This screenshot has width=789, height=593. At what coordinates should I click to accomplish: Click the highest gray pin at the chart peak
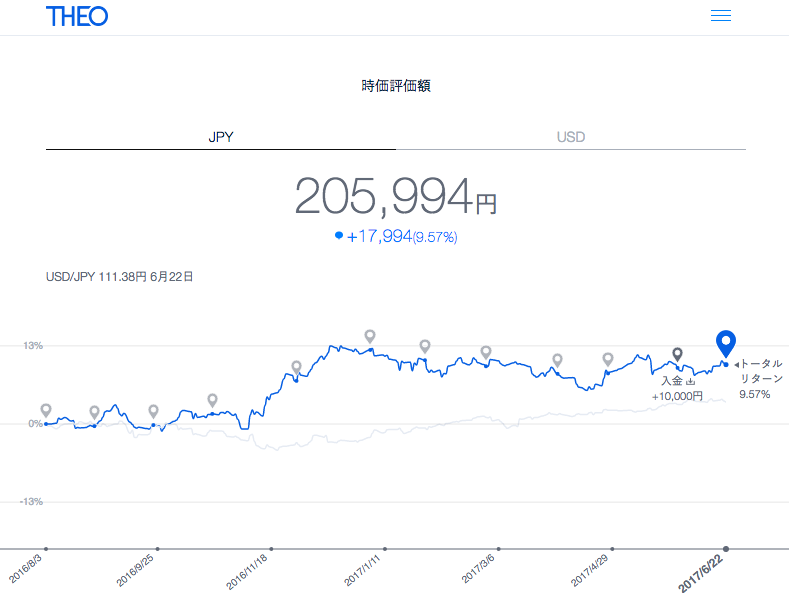point(370,336)
